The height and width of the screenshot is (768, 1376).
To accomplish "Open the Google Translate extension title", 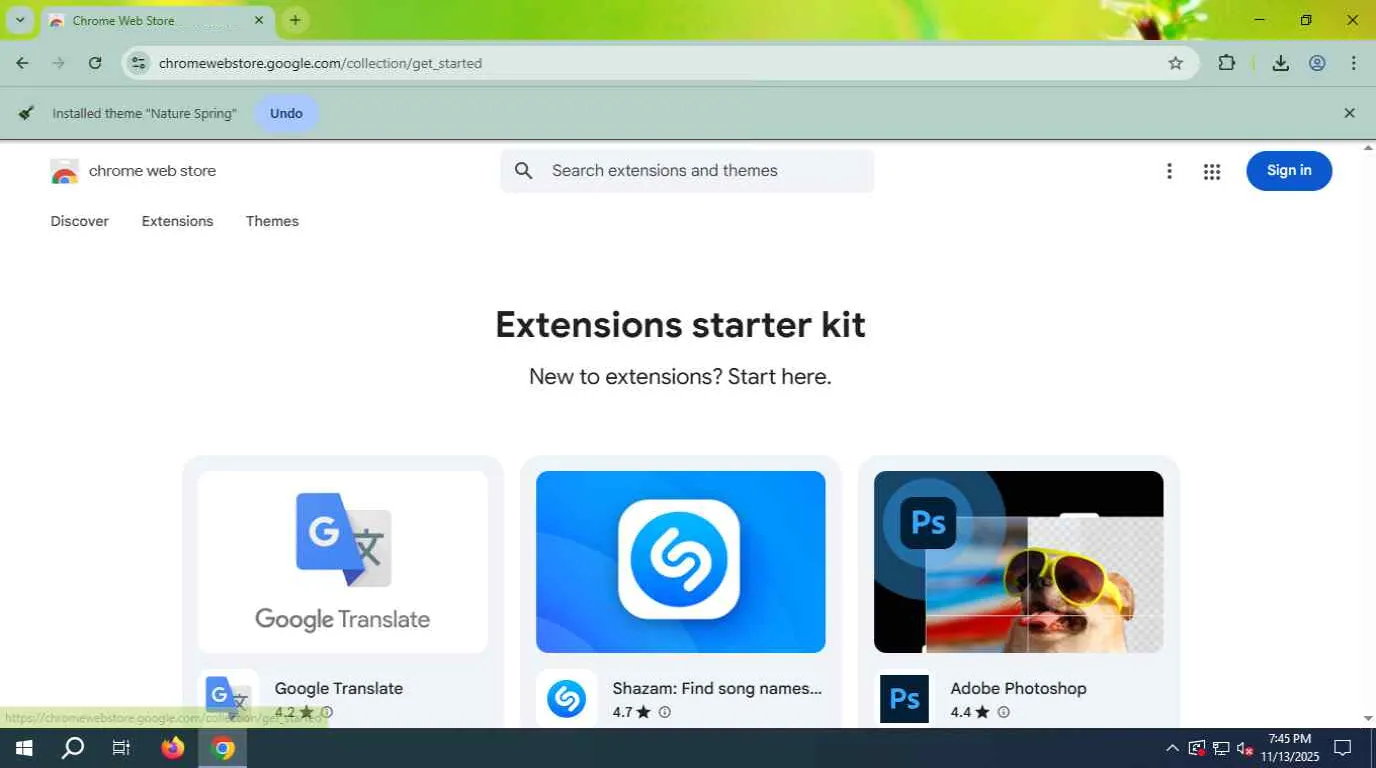I will (339, 688).
